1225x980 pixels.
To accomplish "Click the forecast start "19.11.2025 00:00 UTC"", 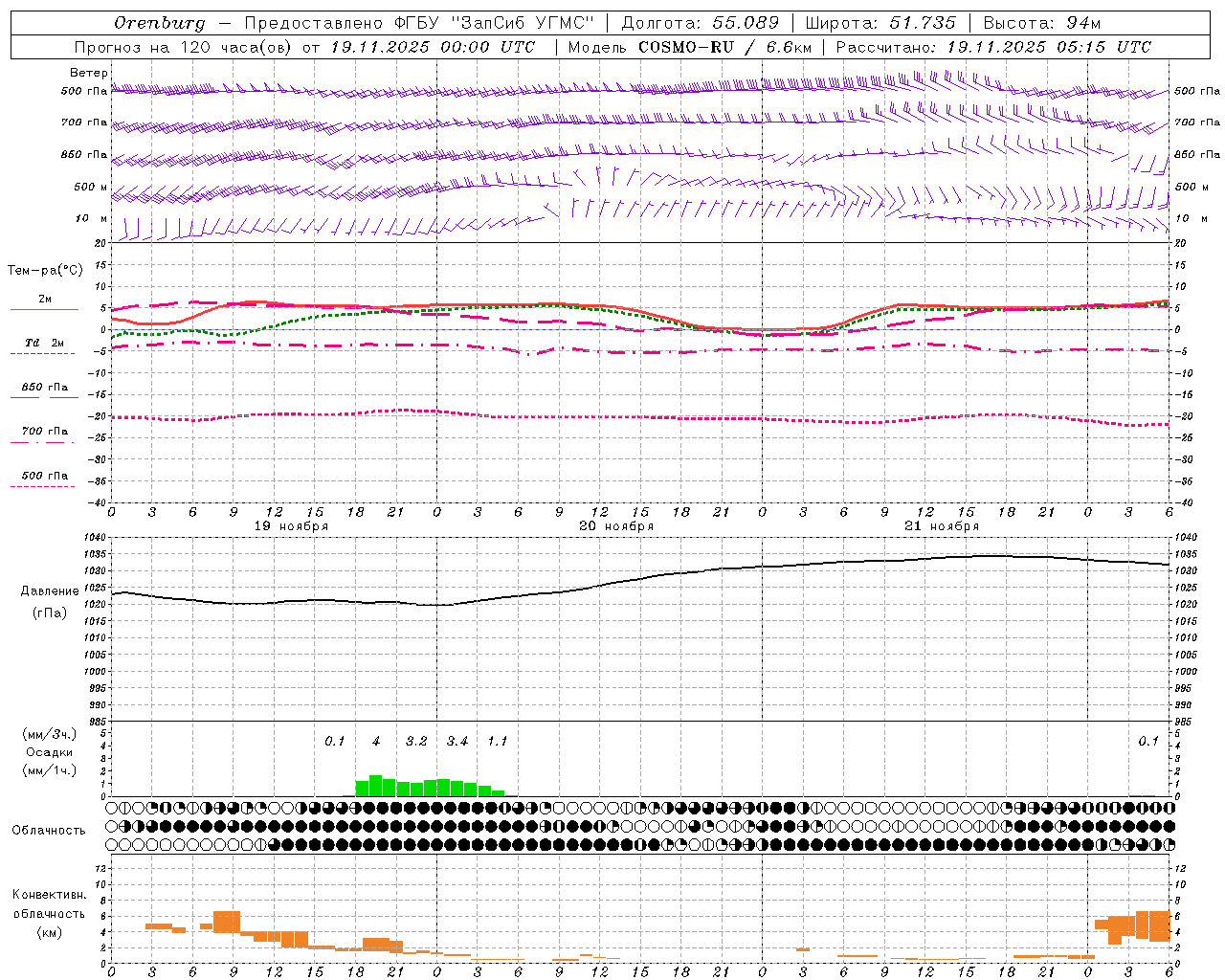I will (x=434, y=47).
